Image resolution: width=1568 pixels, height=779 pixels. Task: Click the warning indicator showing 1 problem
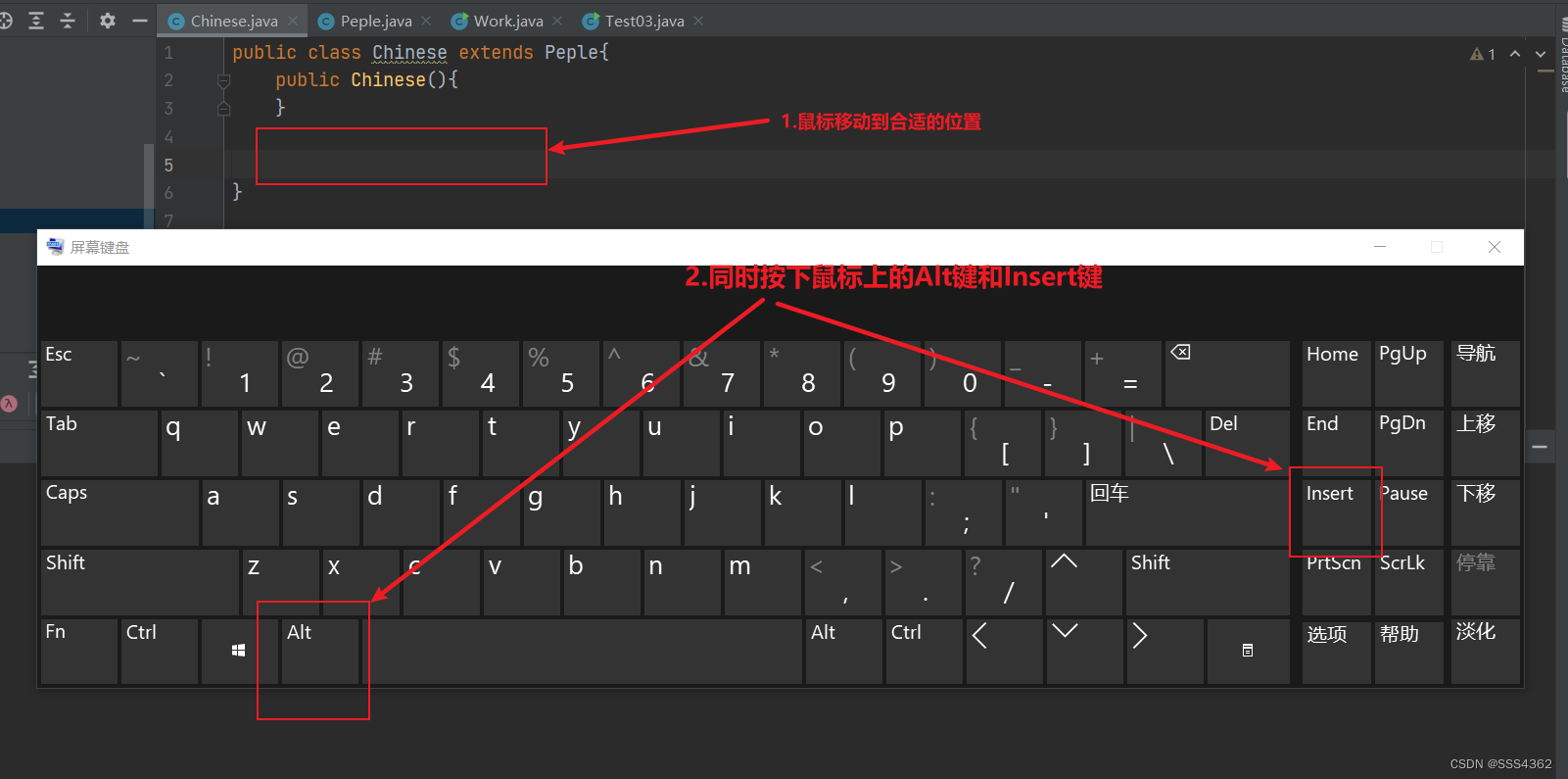coord(1483,54)
